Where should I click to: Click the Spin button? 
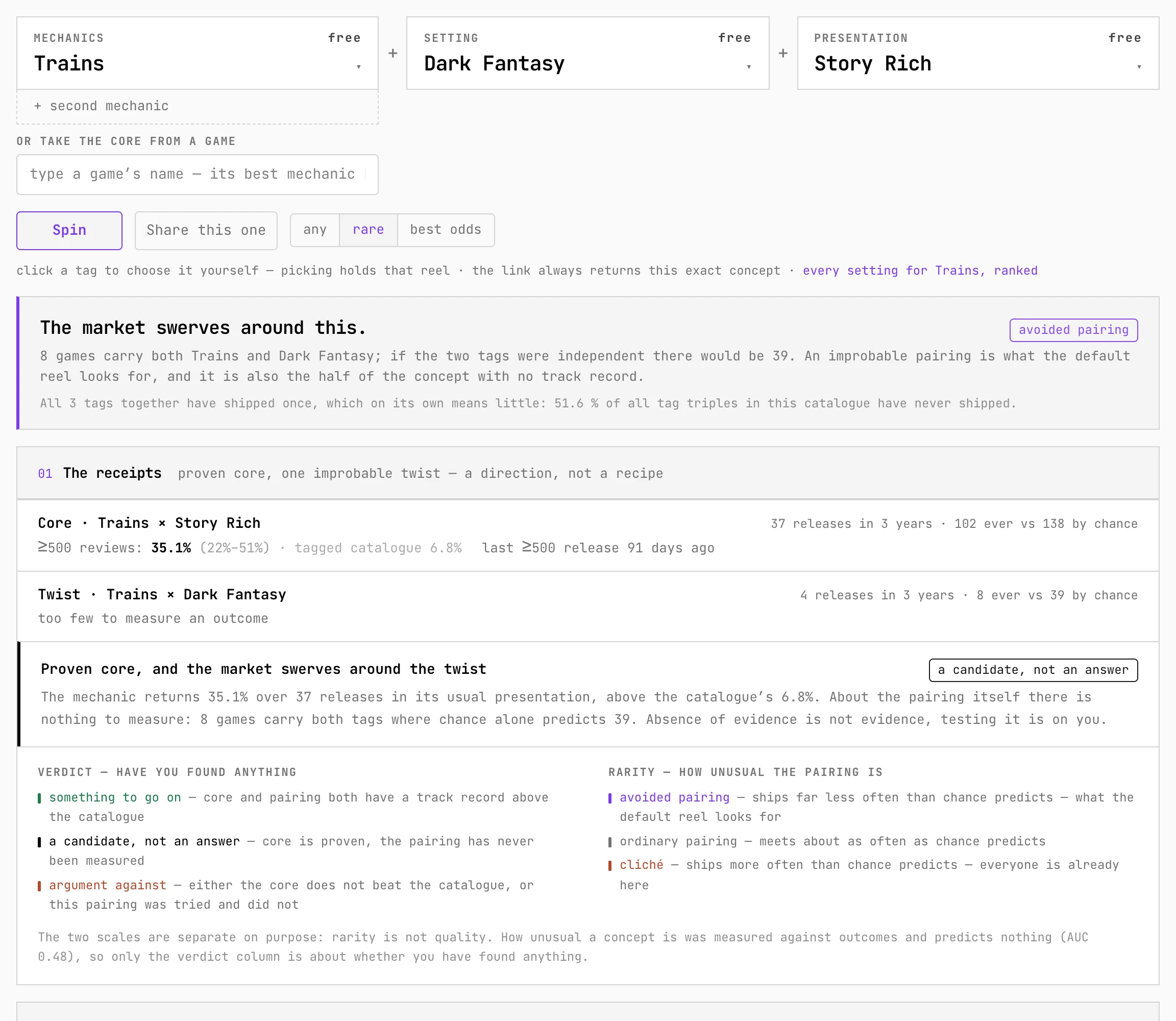point(69,230)
